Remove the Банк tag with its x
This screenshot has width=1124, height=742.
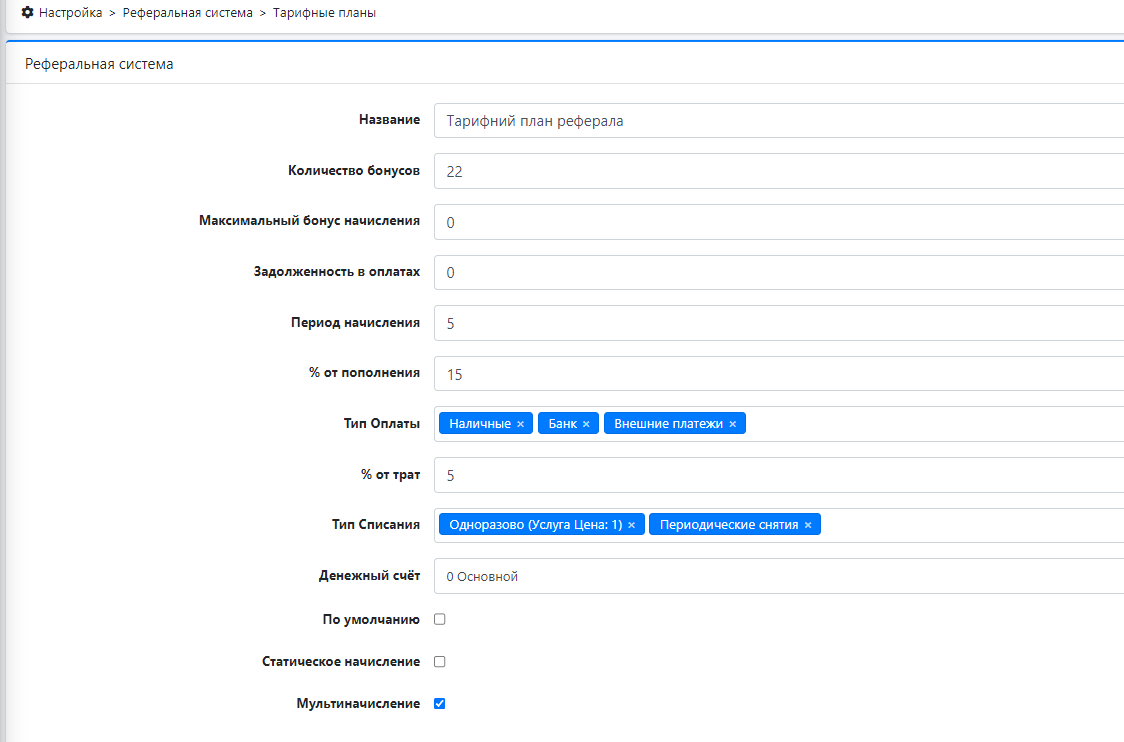586,424
